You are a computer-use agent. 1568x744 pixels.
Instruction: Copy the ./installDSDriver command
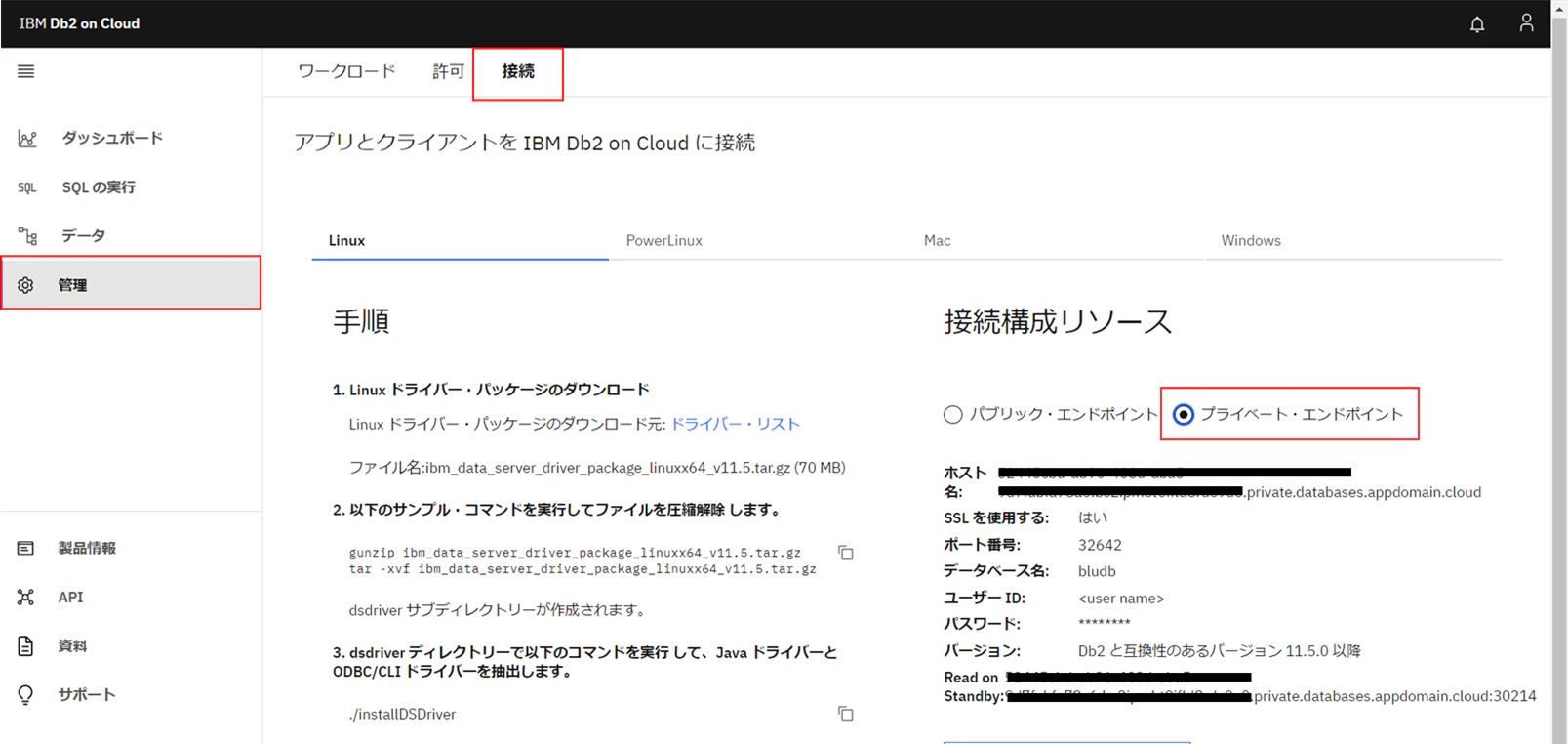click(x=846, y=714)
